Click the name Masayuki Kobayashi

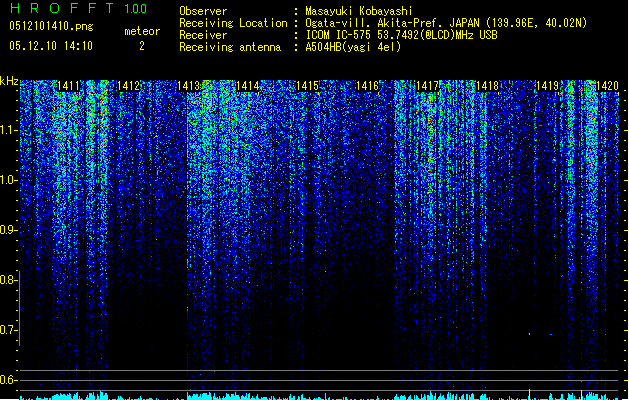(359, 11)
